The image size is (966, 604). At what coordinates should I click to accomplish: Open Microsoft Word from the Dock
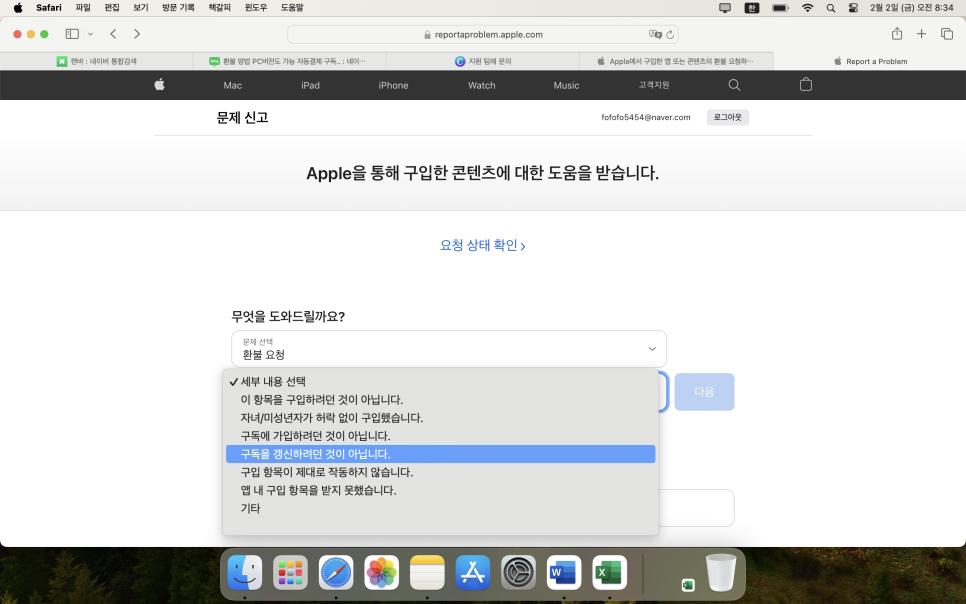pos(564,572)
